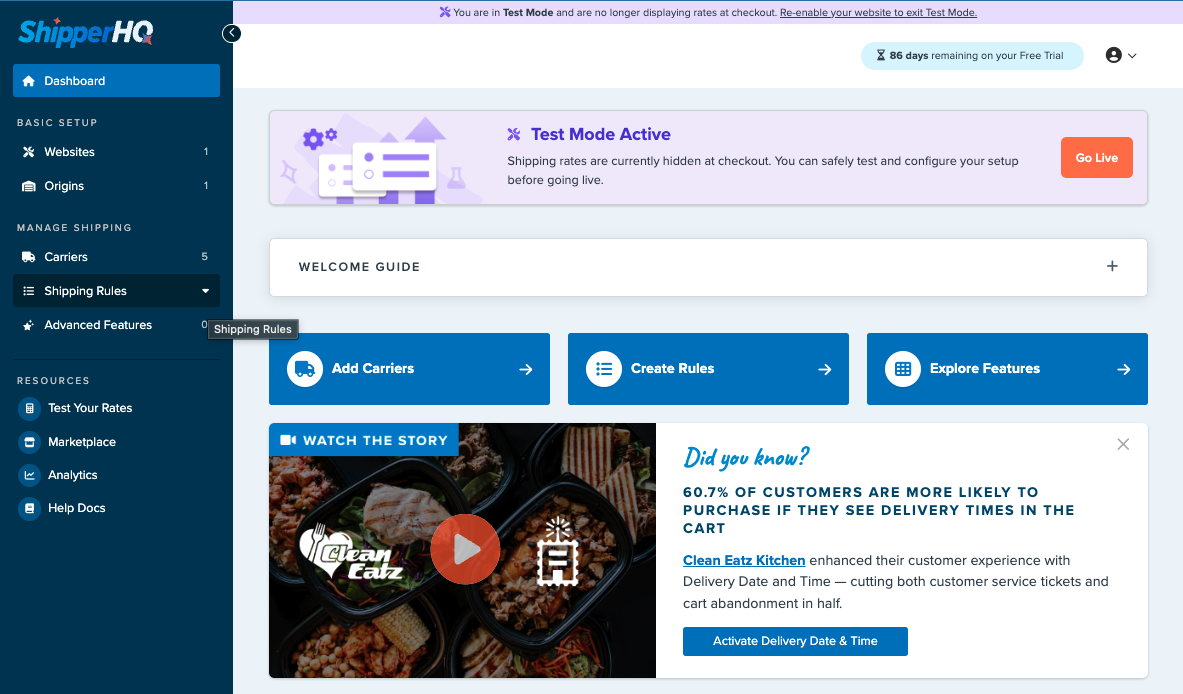Expand the Welcome Guide with the plus
The width and height of the screenshot is (1183, 694).
click(1112, 266)
